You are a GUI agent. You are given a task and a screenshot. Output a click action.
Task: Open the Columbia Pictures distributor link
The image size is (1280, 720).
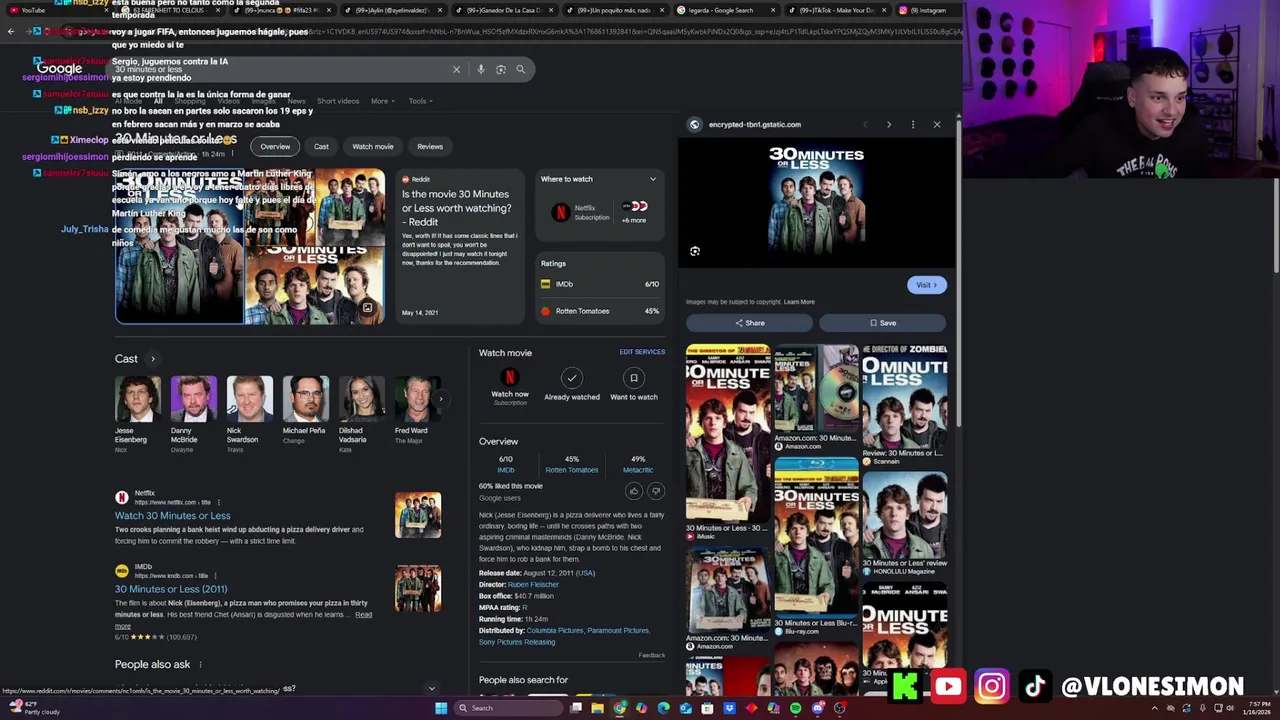click(x=555, y=631)
